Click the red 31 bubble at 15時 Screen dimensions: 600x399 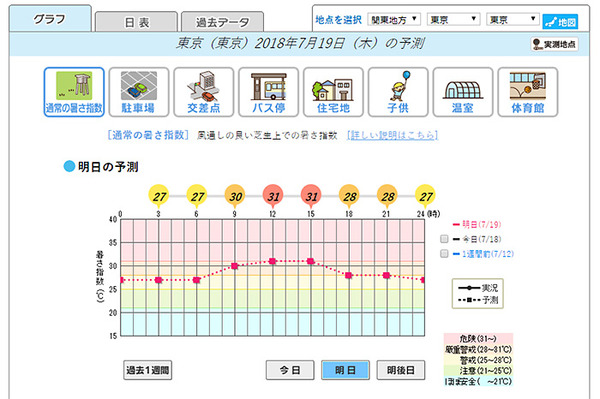point(311,195)
